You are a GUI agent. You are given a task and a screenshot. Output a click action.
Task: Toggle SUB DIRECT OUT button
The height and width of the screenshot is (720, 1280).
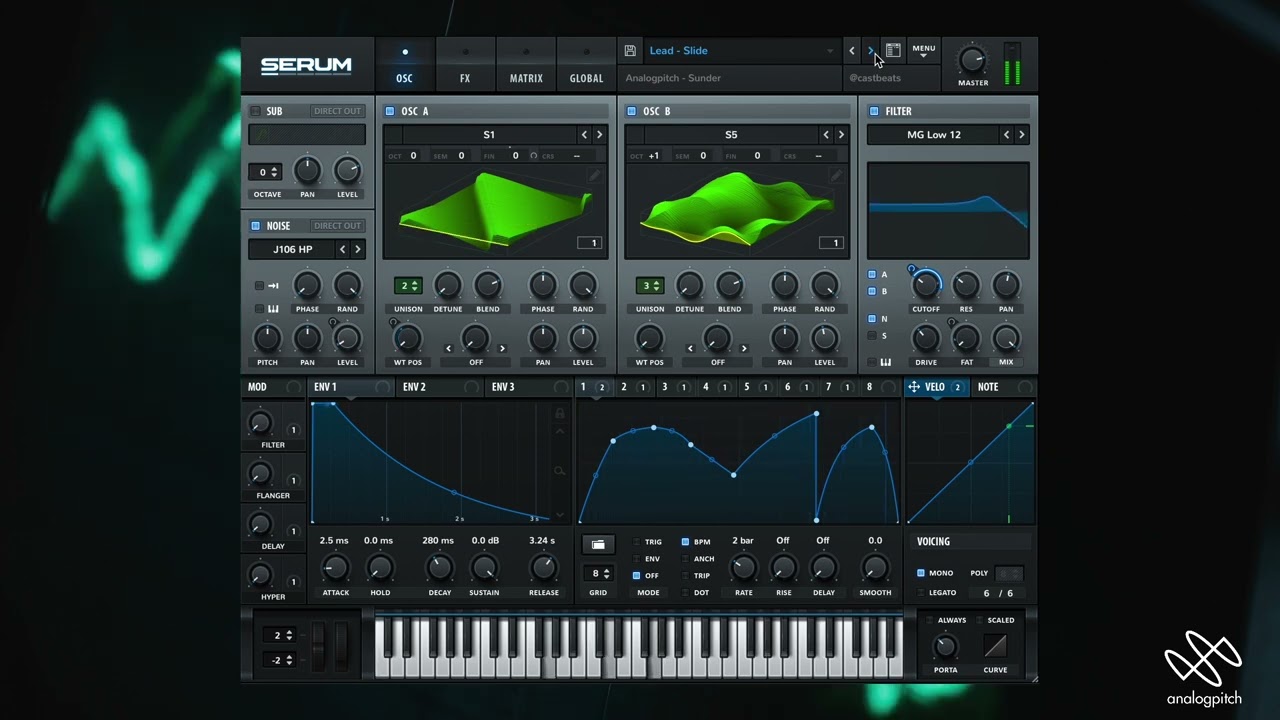[337, 111]
